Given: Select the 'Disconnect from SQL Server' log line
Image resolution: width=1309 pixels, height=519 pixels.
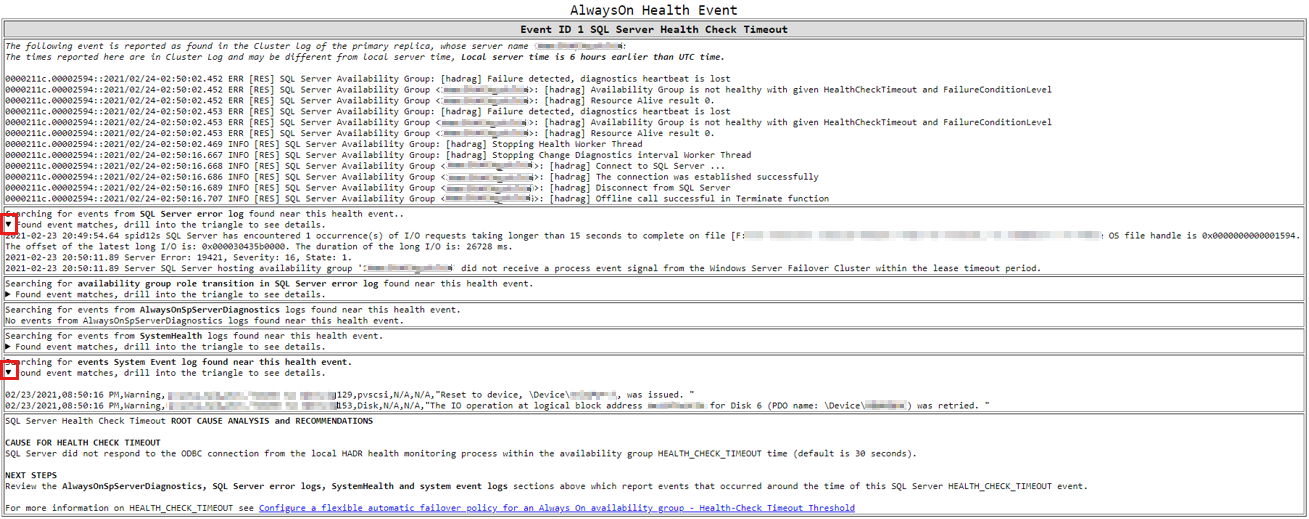Looking at the screenshot, I should click(x=368, y=188).
